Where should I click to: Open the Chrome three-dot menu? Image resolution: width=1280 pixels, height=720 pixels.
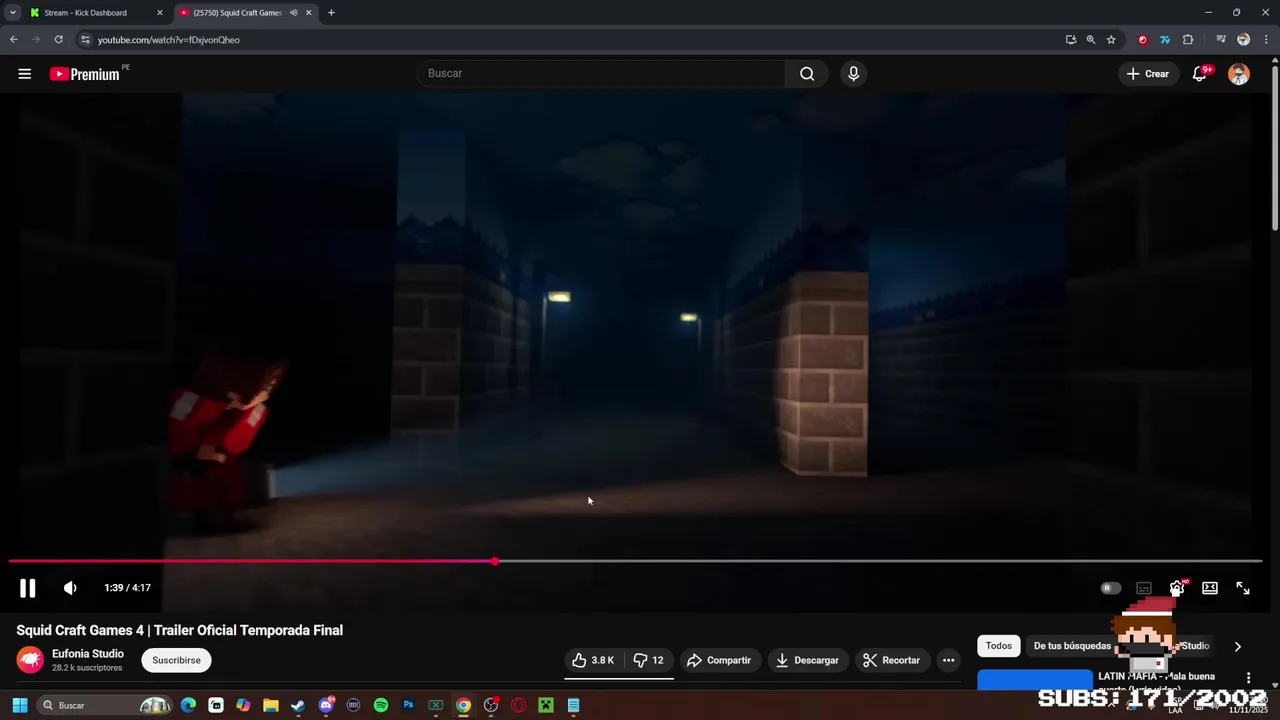(1266, 40)
